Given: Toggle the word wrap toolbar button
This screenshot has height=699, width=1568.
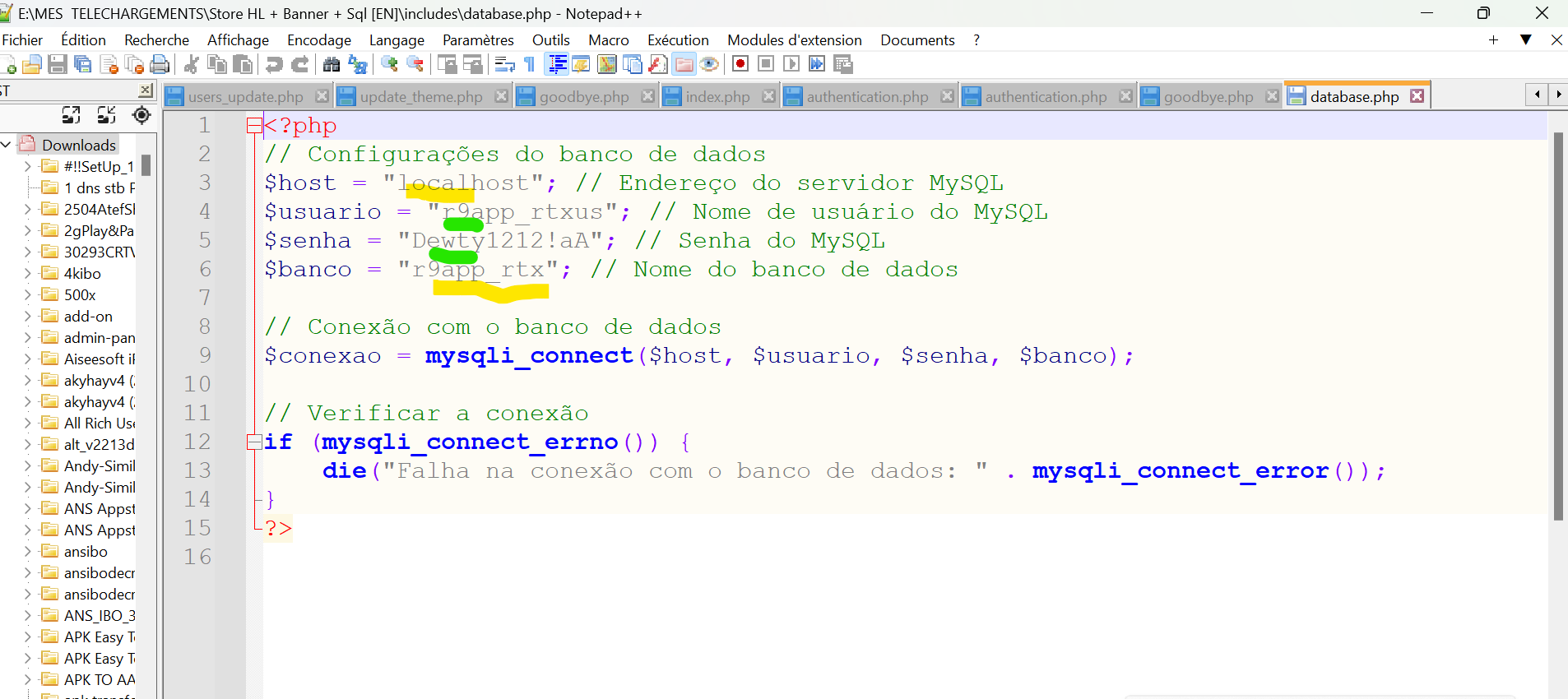Looking at the screenshot, I should click(505, 64).
